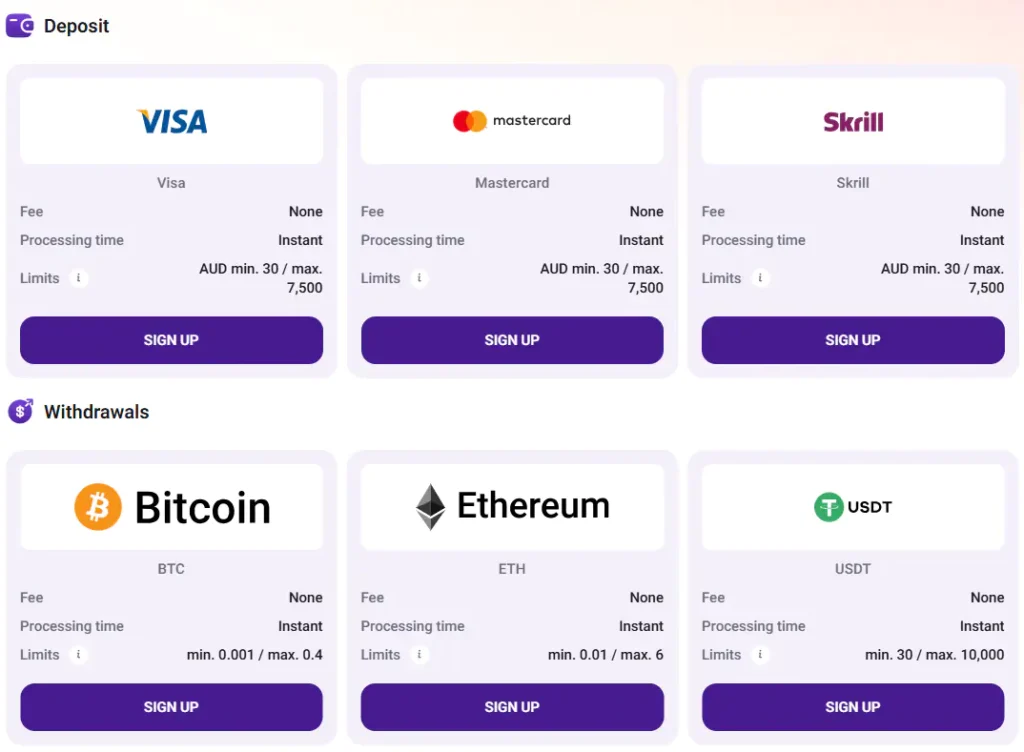Click SIGN UP under Skrill
The width and height of the screenshot is (1024, 752).
tap(853, 340)
